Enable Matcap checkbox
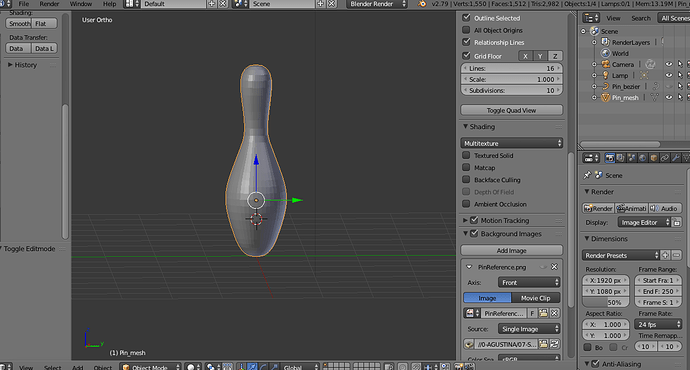690x370 pixels. point(466,168)
